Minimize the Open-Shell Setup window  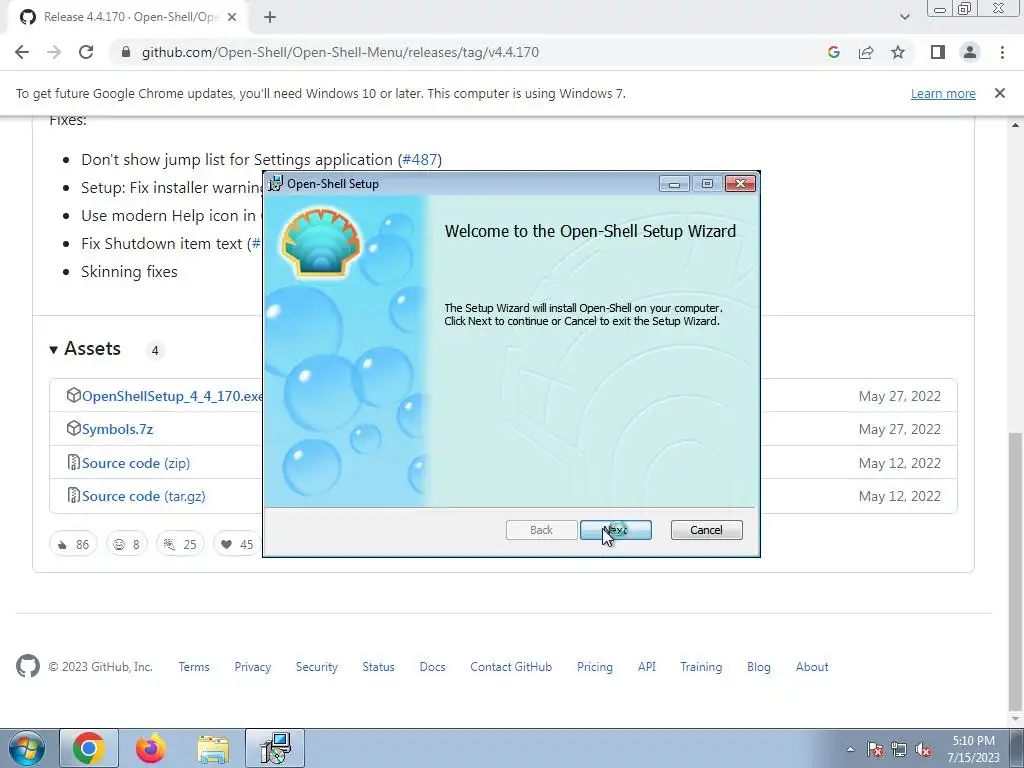674,184
